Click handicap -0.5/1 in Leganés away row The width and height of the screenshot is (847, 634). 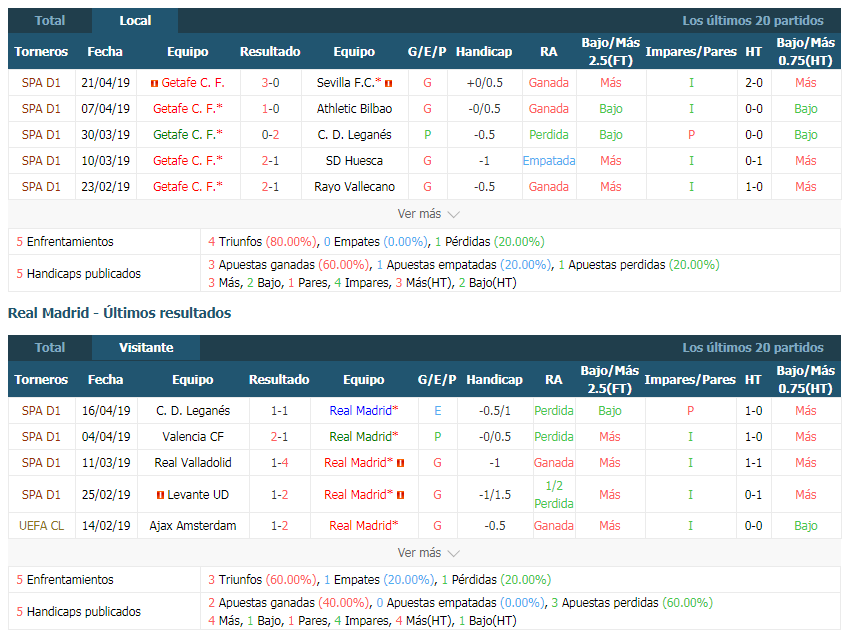(494, 410)
